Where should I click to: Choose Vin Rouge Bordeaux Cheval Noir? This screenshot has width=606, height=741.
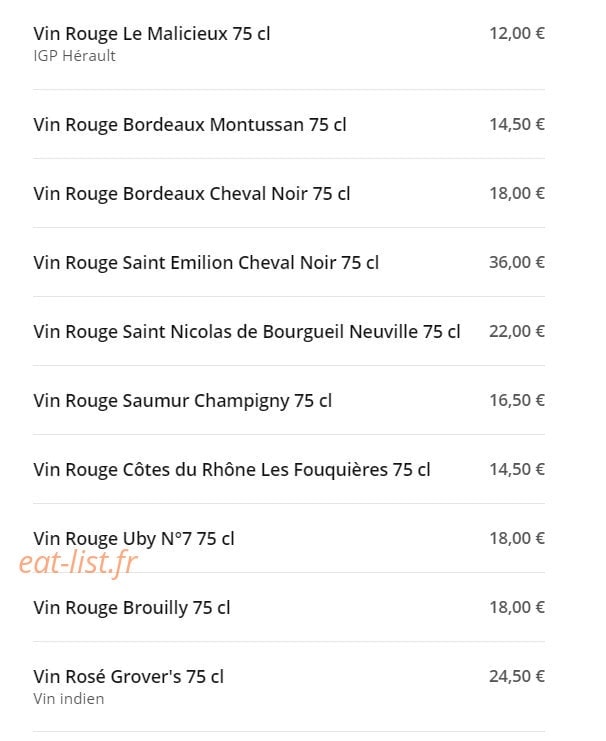(x=192, y=194)
